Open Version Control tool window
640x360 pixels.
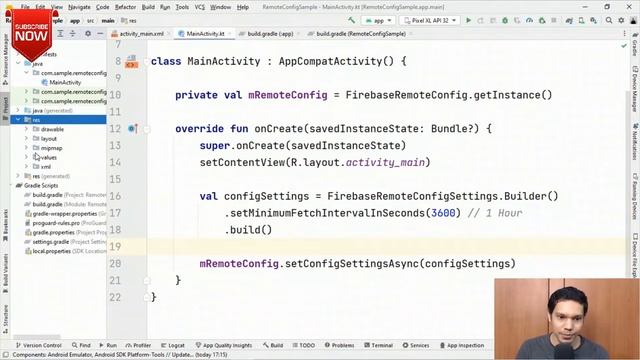38,345
